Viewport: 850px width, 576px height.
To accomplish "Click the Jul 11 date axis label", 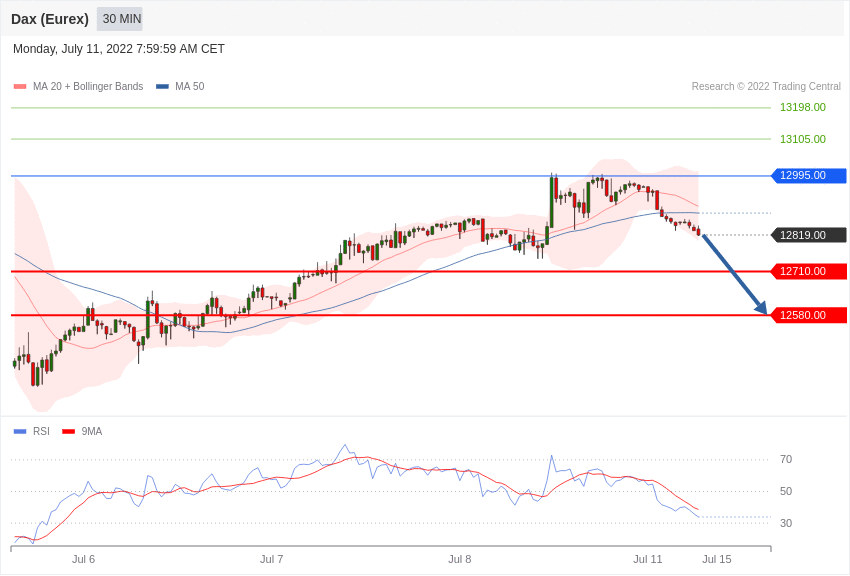I will tap(648, 559).
